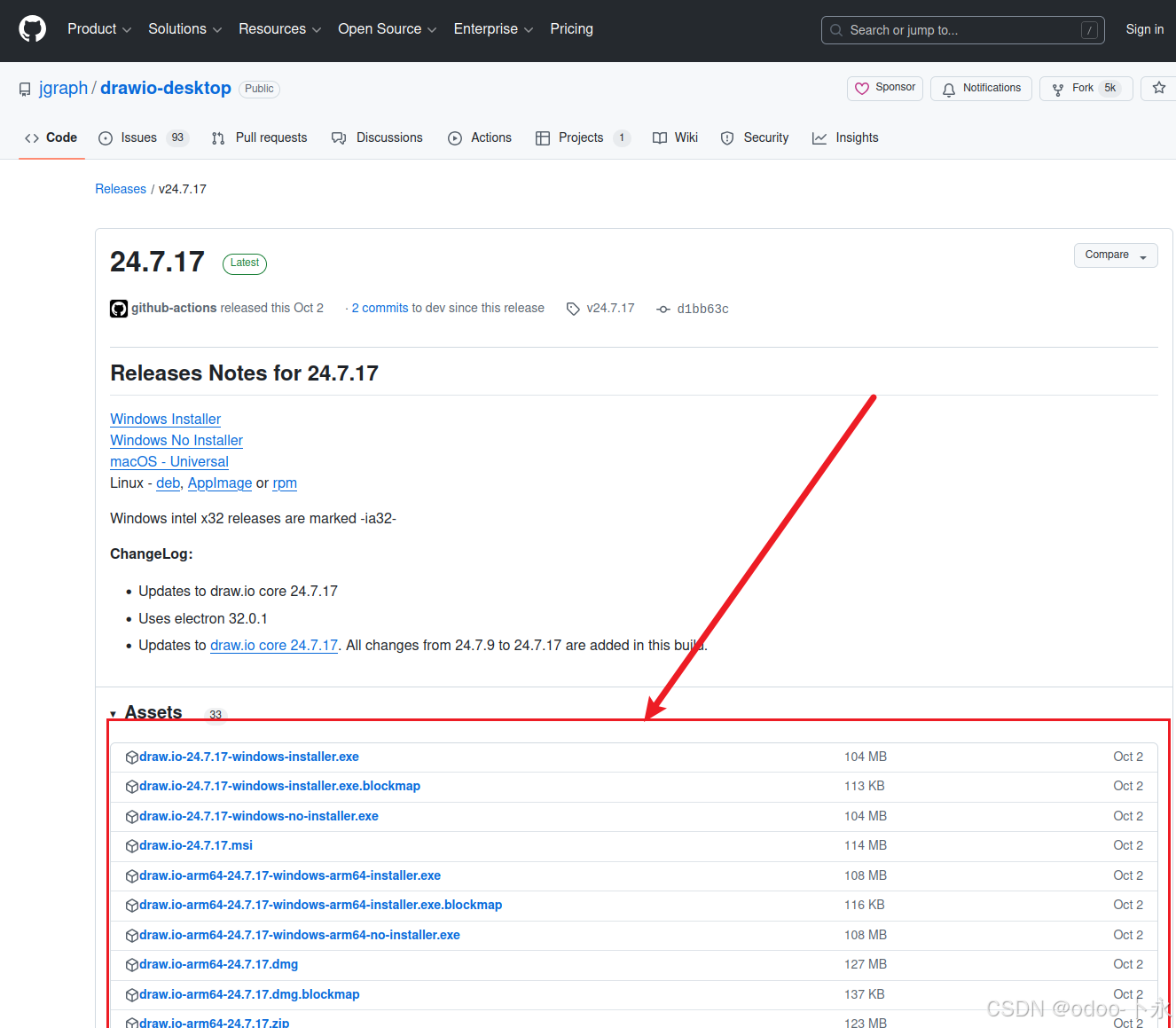This screenshot has width=1176, height=1028.
Task: Click the 127 MB size text
Action: [x=866, y=964]
